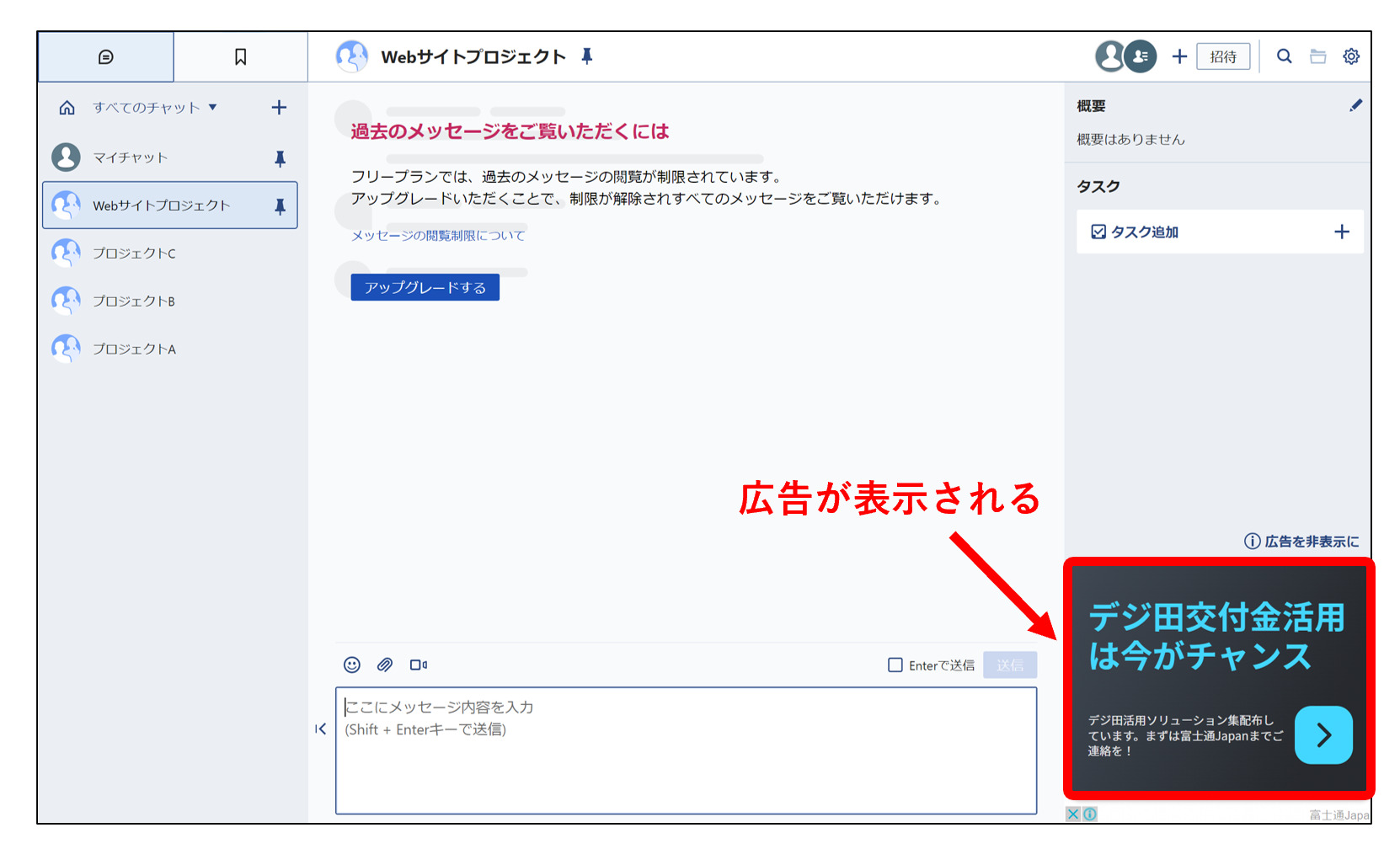Add a new task with the plus icon

(x=1342, y=232)
